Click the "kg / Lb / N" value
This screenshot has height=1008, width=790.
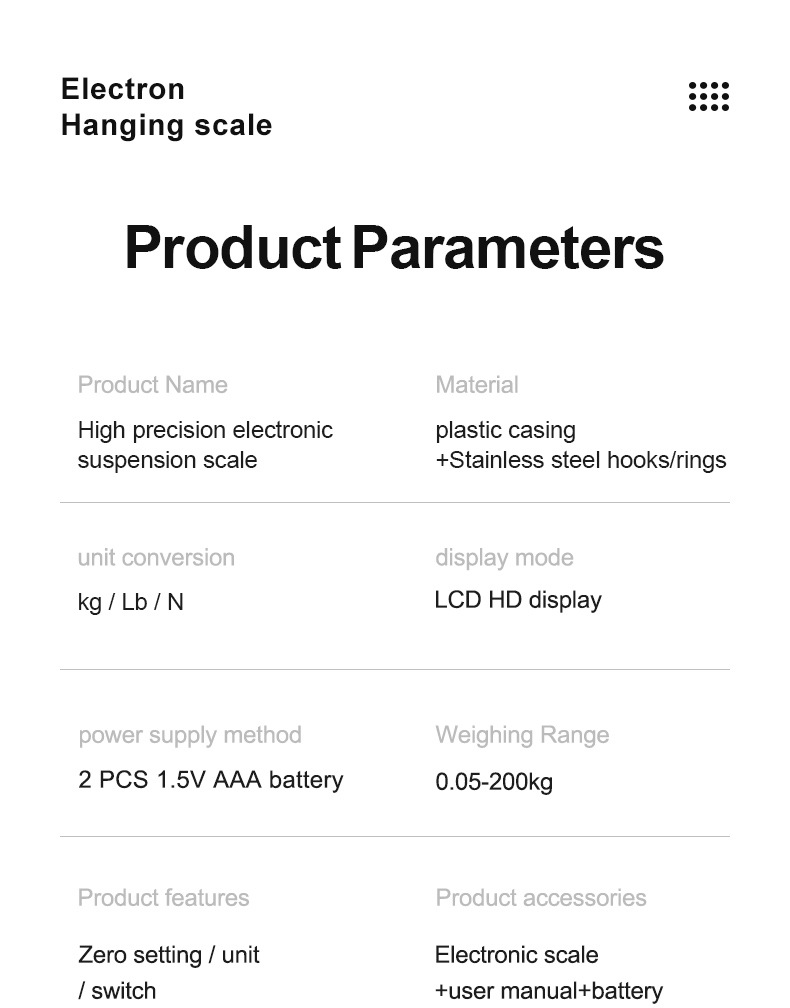point(131,602)
